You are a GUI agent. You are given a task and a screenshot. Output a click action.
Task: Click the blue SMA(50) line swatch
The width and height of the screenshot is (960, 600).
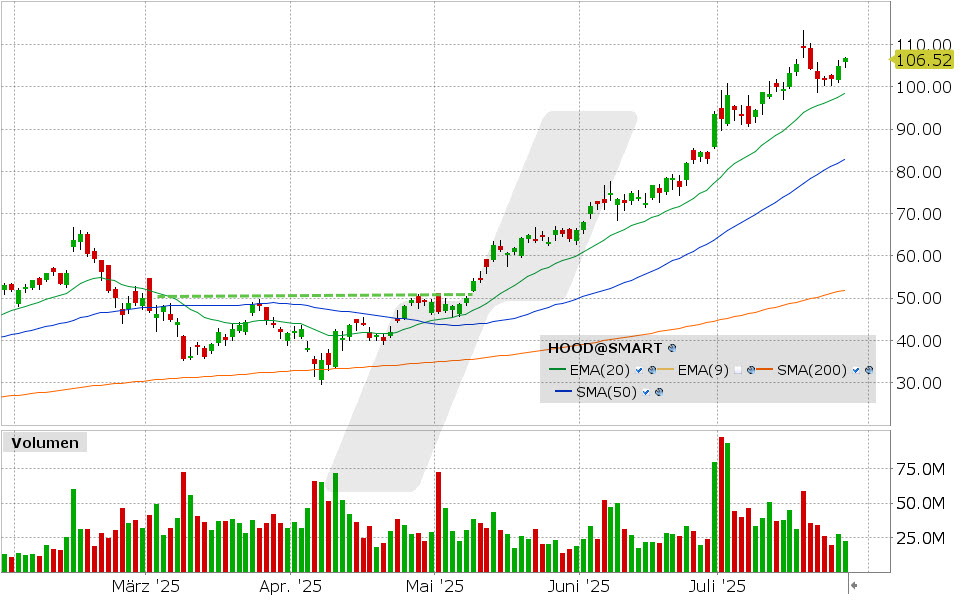pos(564,392)
